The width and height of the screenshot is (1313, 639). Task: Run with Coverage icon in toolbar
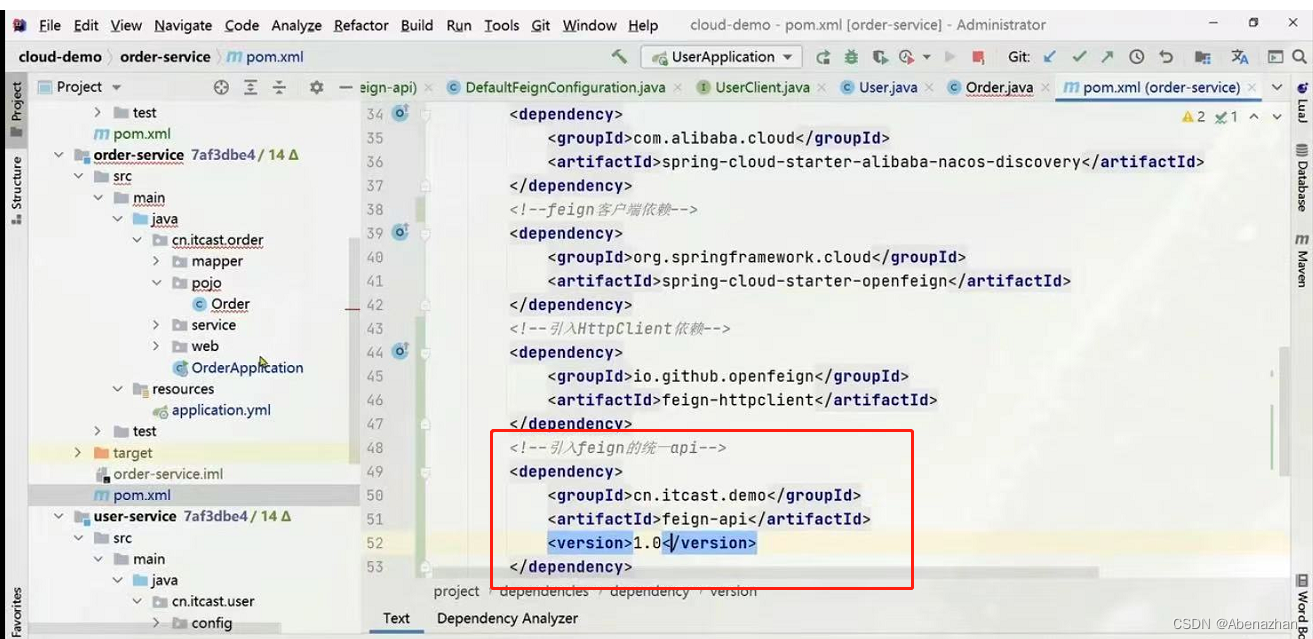click(x=880, y=57)
